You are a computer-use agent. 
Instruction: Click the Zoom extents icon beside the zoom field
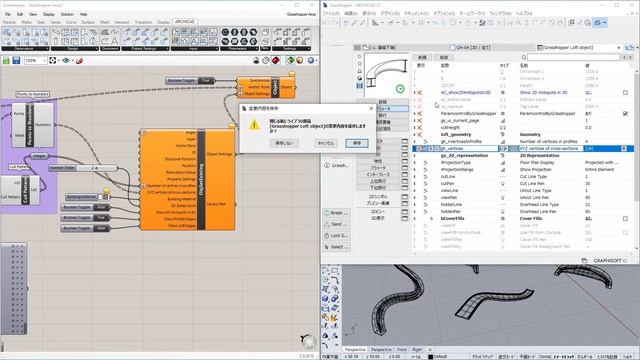(x=53, y=60)
